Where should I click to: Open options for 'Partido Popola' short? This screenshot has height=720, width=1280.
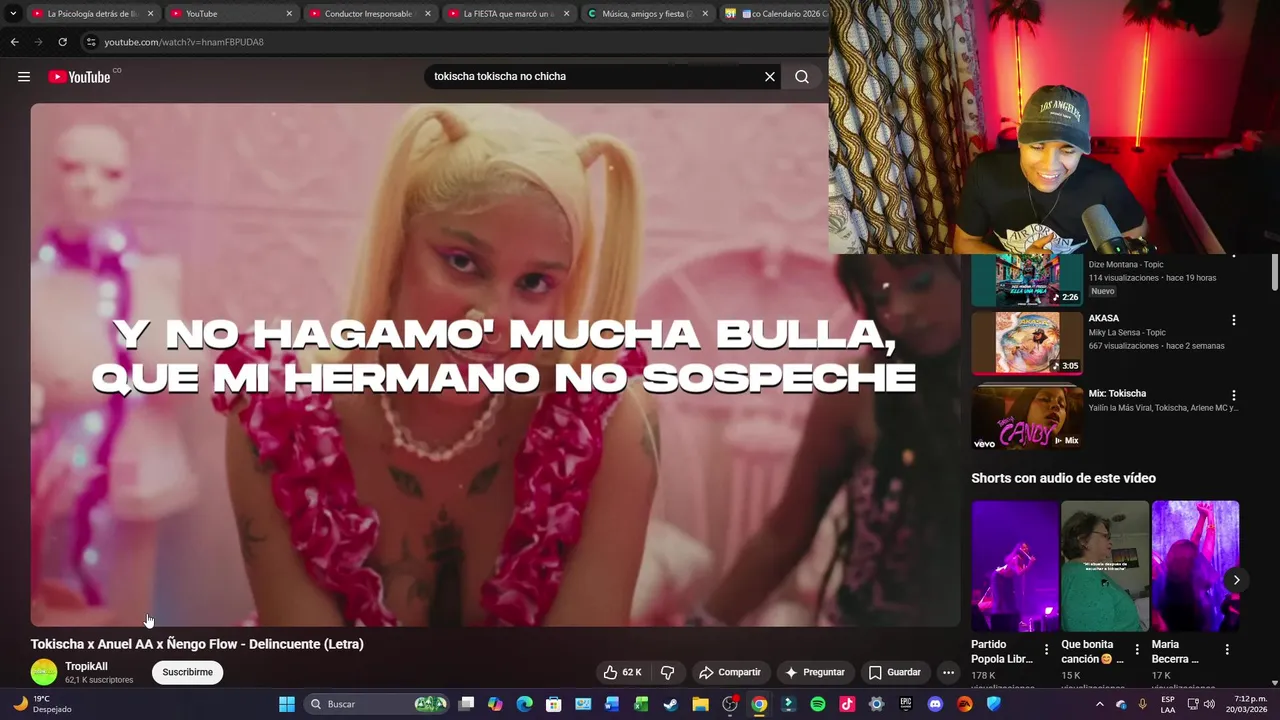(1046, 649)
